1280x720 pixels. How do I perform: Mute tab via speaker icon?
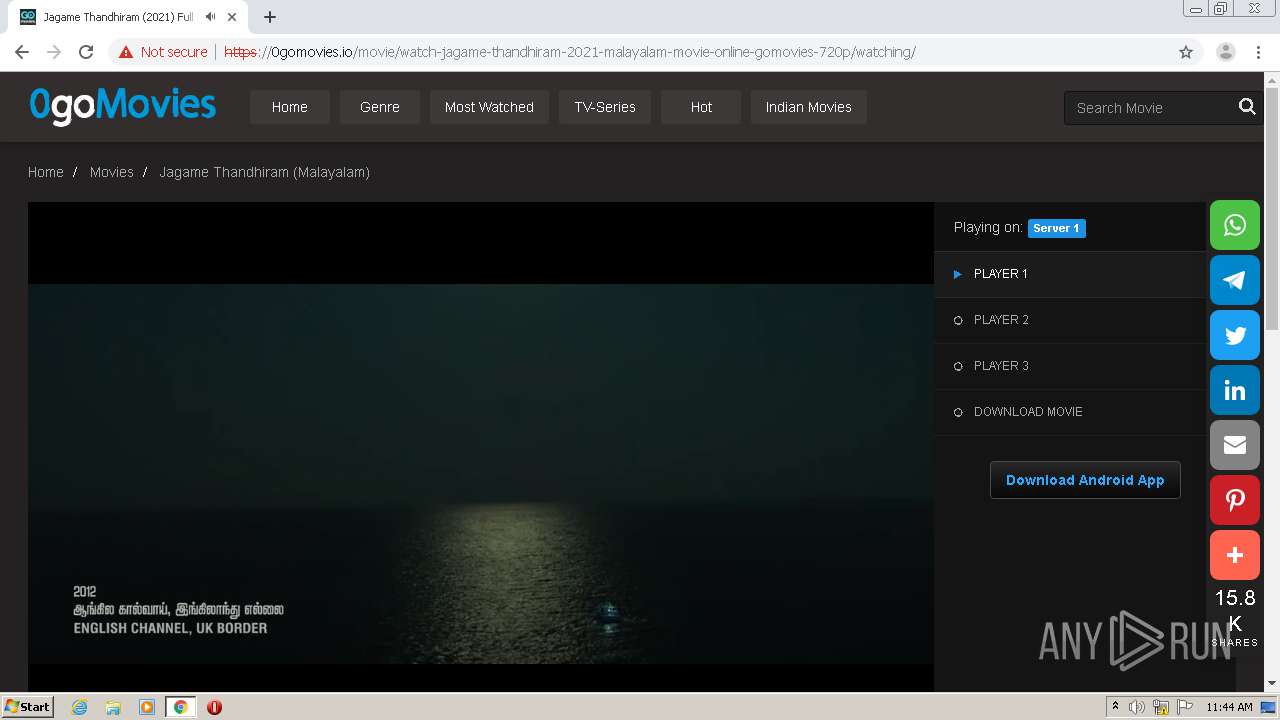[210, 17]
